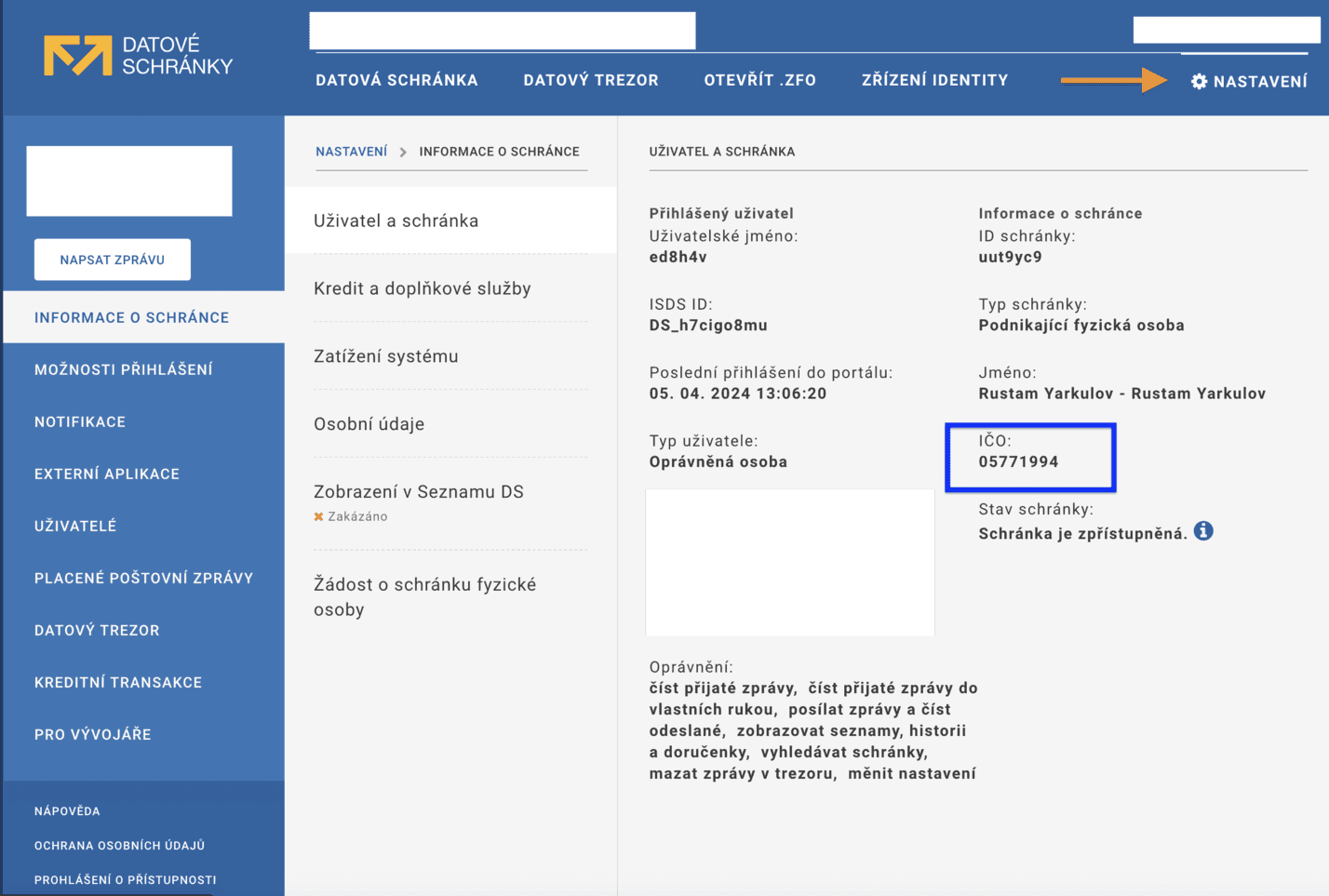Select "Osobní údaje" in the settings list
Image resolution: width=1329 pixels, height=896 pixels.
pyautogui.click(x=369, y=423)
